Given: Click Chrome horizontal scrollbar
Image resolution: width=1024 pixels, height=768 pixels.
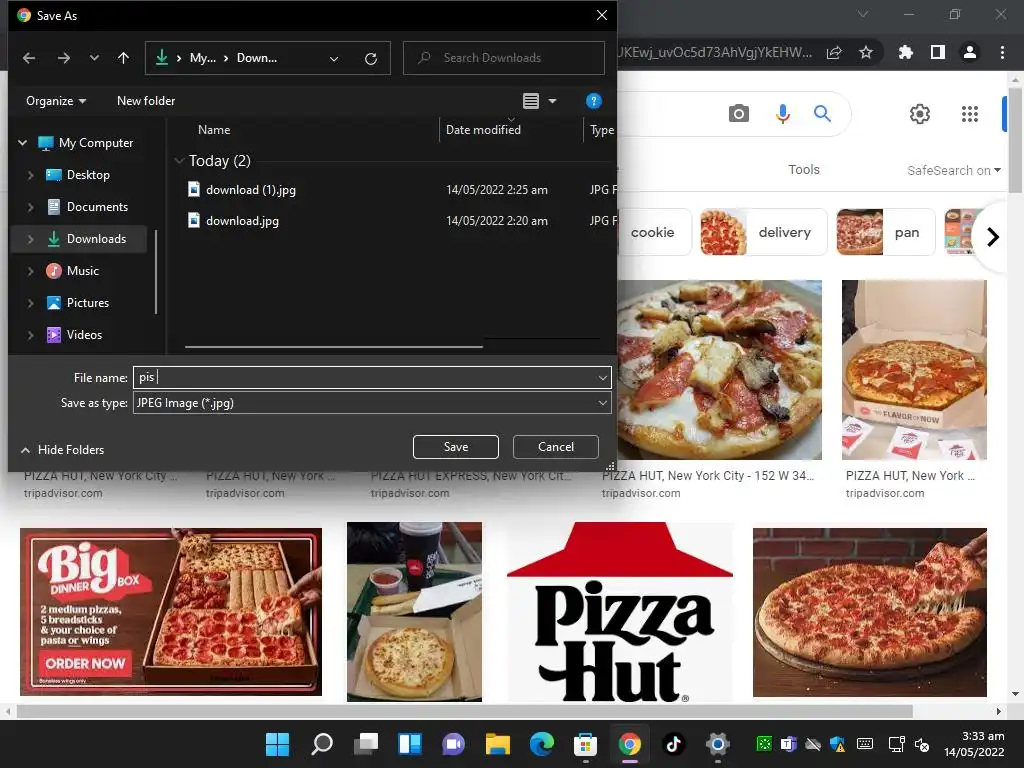Looking at the screenshot, I should click(464, 711).
